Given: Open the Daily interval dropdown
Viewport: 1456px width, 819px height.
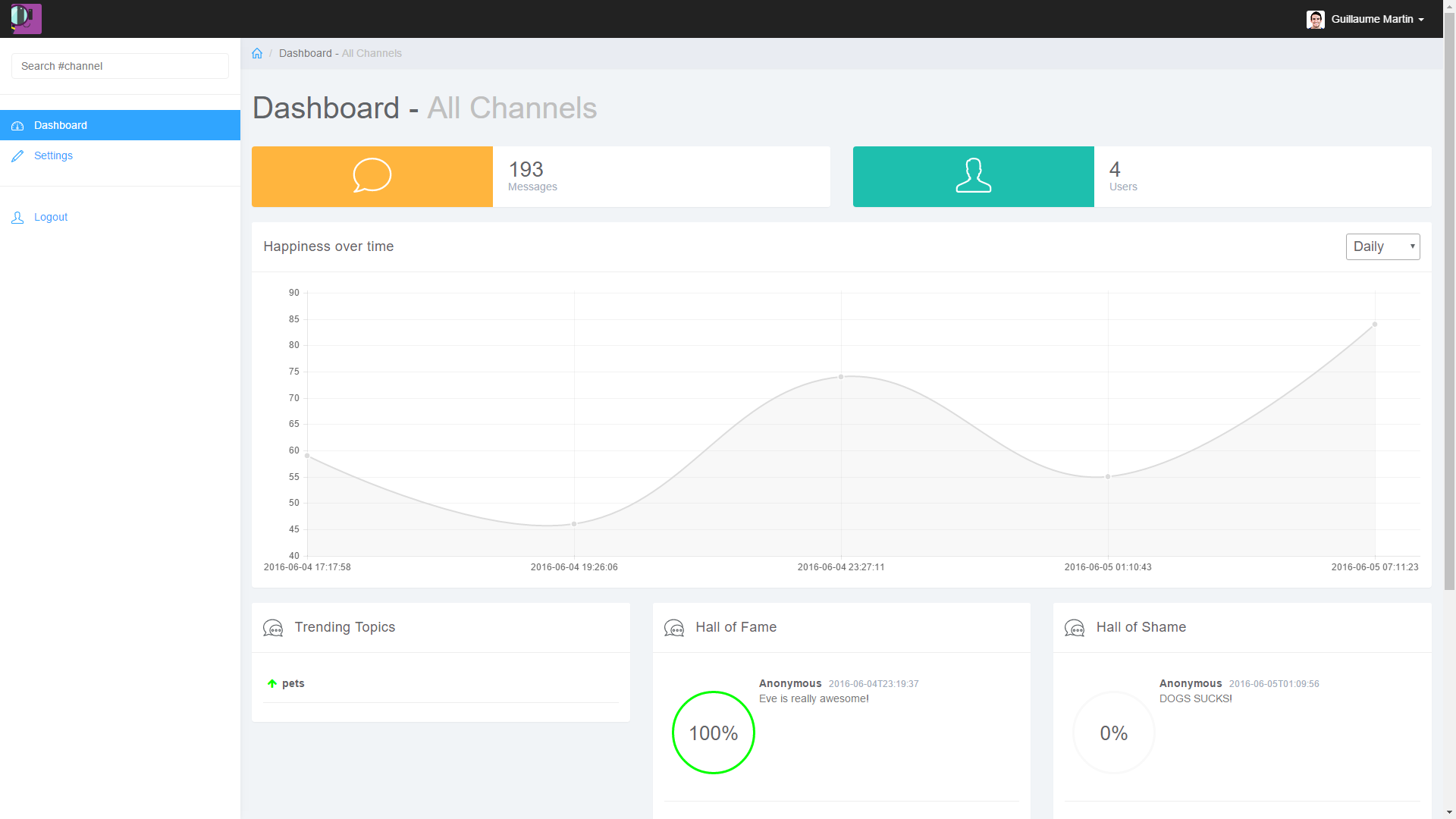Looking at the screenshot, I should click(1382, 246).
